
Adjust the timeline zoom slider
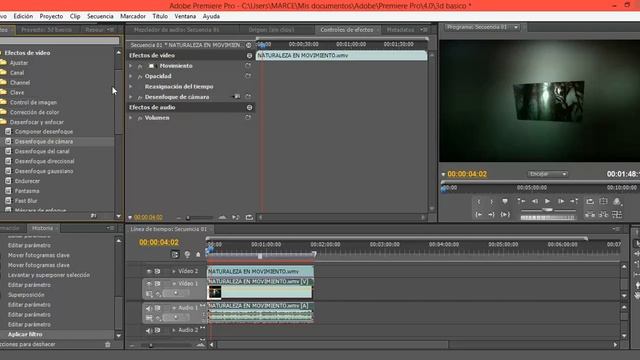point(150,345)
